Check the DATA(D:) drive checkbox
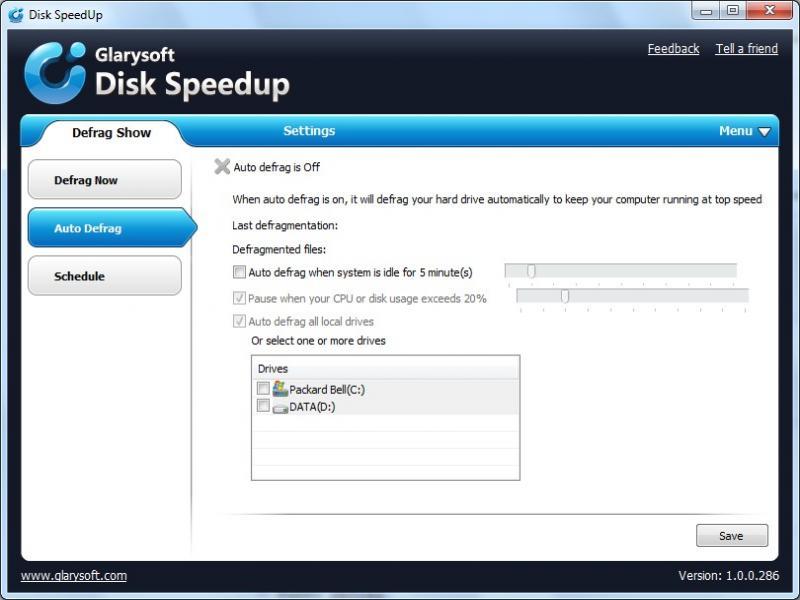 point(263,406)
